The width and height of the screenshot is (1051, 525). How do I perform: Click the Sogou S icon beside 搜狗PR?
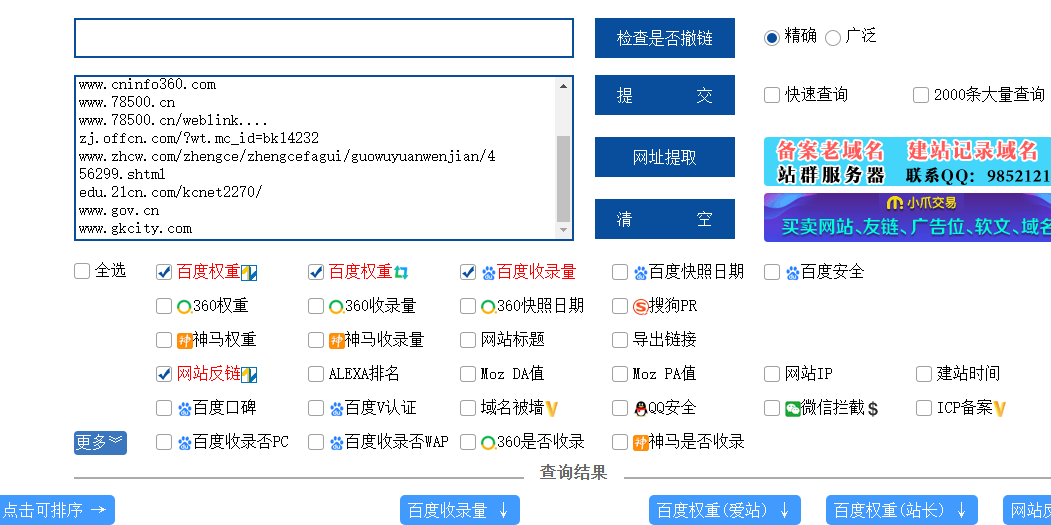click(641, 307)
